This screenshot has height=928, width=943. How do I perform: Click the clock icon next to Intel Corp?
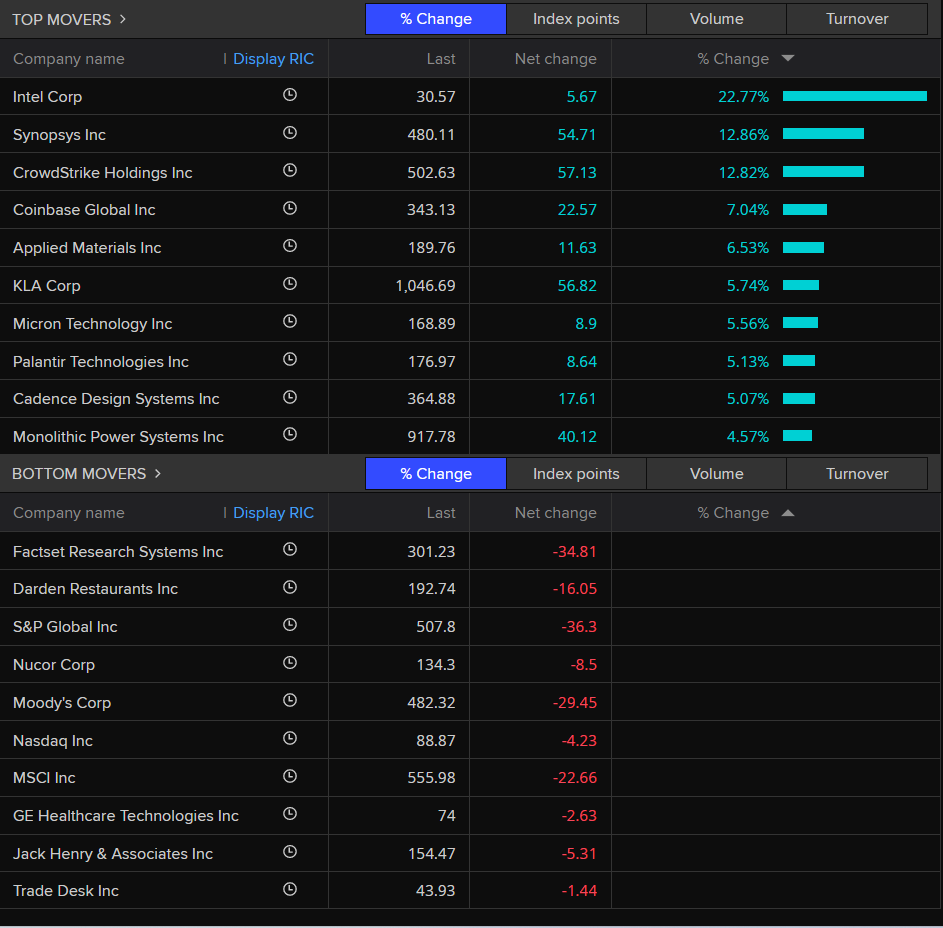coord(290,95)
